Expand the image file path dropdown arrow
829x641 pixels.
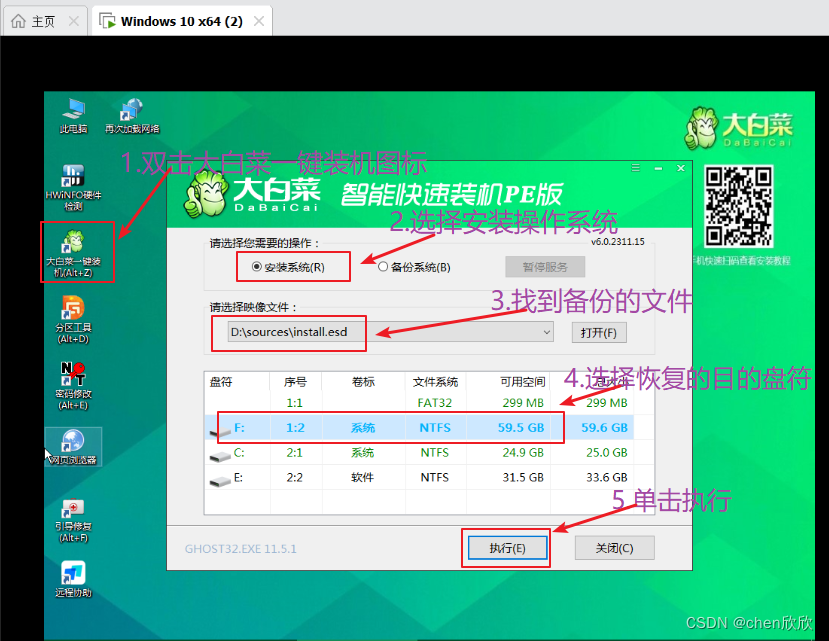[x=547, y=332]
